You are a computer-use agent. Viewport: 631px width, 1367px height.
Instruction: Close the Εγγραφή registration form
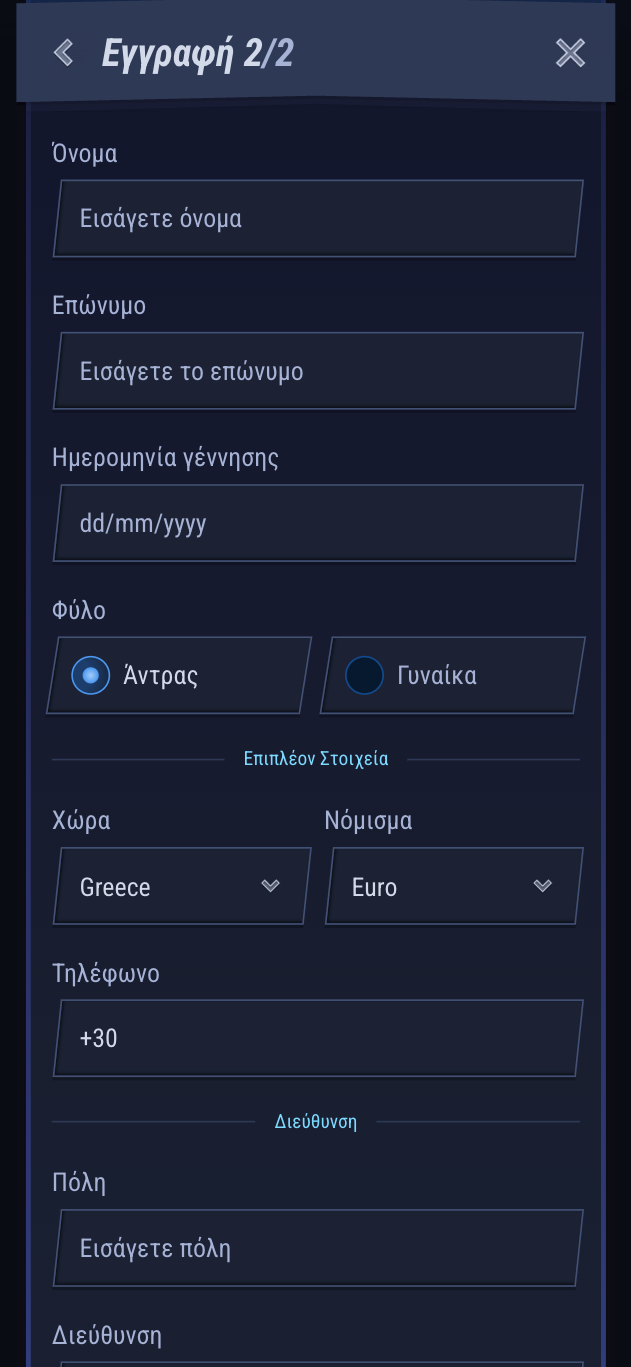coord(570,53)
